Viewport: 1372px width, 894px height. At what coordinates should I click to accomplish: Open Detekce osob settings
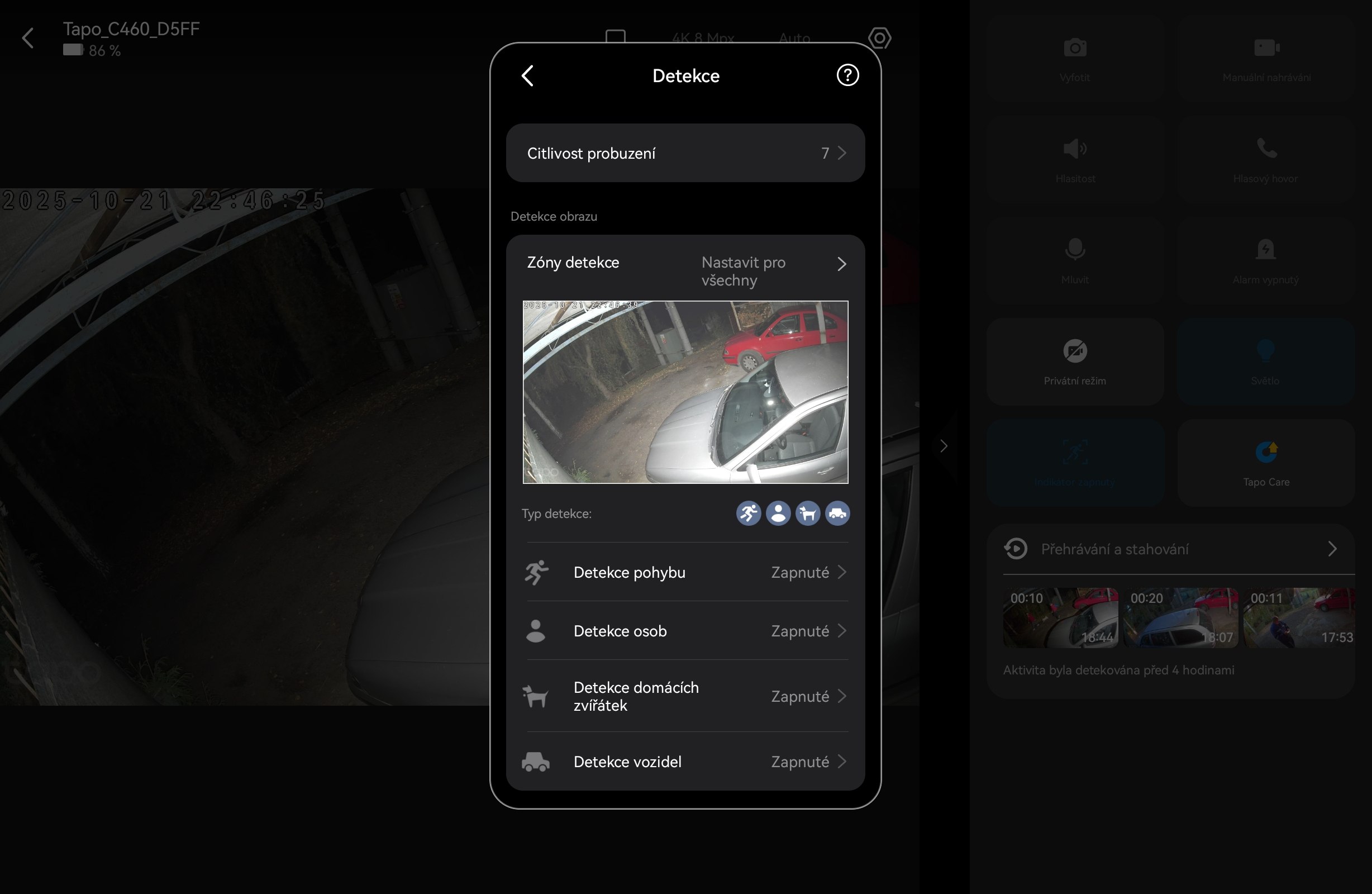[x=685, y=631]
